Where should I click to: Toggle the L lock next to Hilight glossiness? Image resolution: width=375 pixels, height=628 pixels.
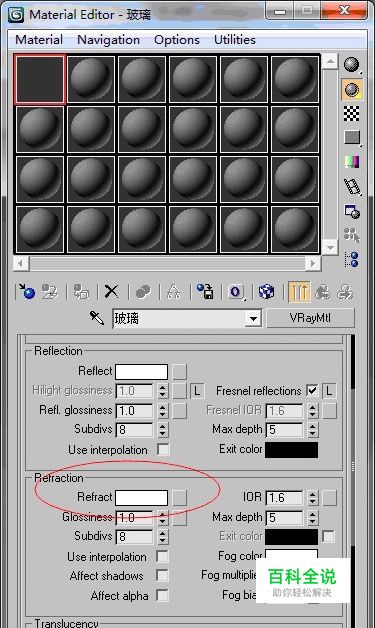pyautogui.click(x=197, y=390)
